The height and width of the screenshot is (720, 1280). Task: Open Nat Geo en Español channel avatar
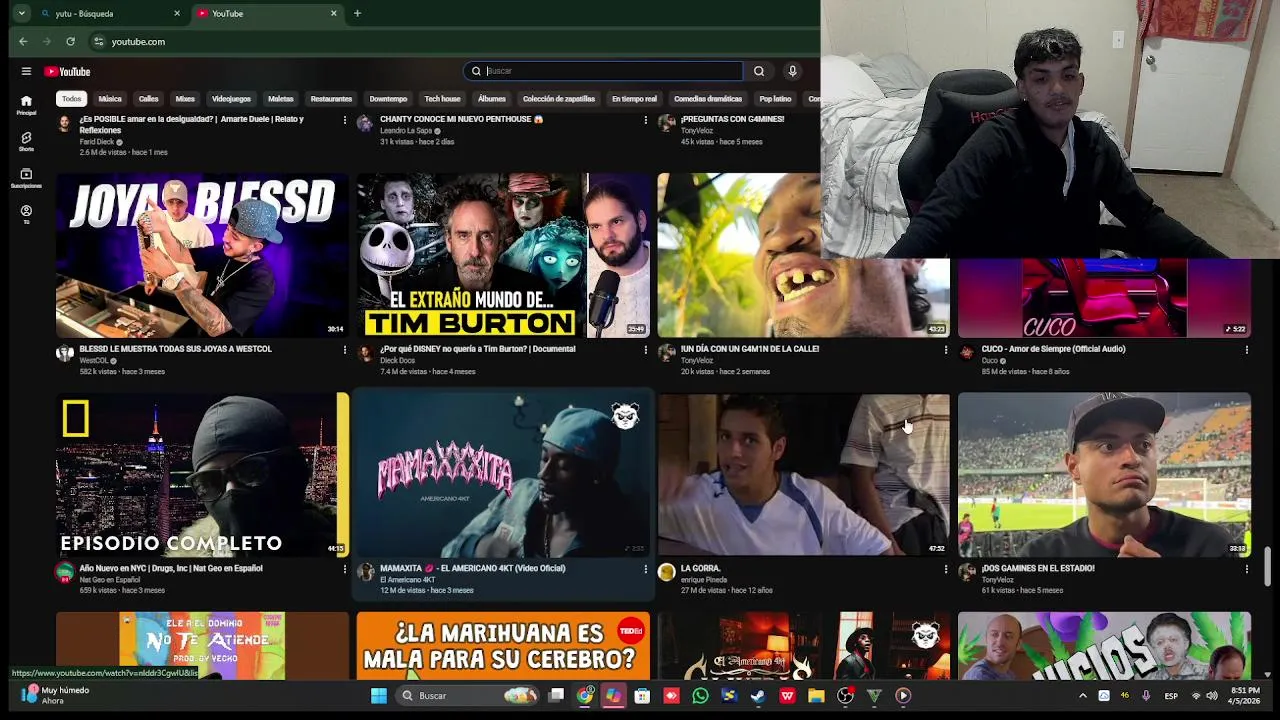[x=65, y=572]
